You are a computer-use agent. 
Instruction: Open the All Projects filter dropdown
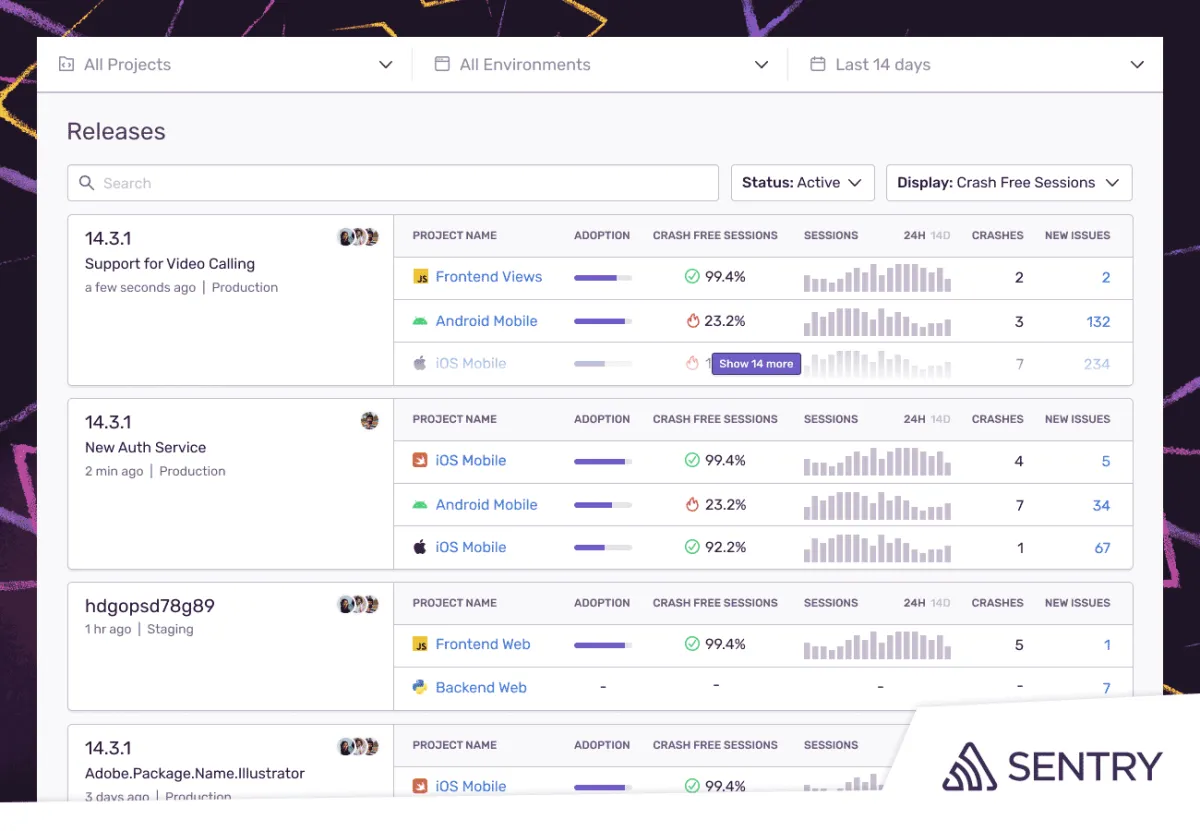pos(225,65)
